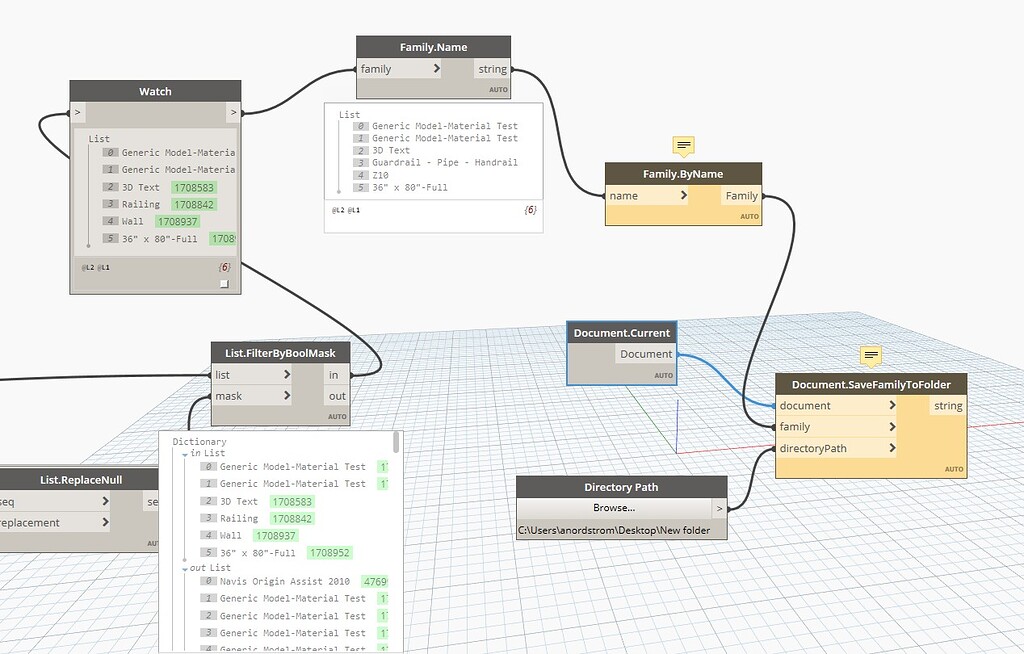
Task: Click the string output port on Document.SaveFamilyToFolder
Action: (x=951, y=405)
